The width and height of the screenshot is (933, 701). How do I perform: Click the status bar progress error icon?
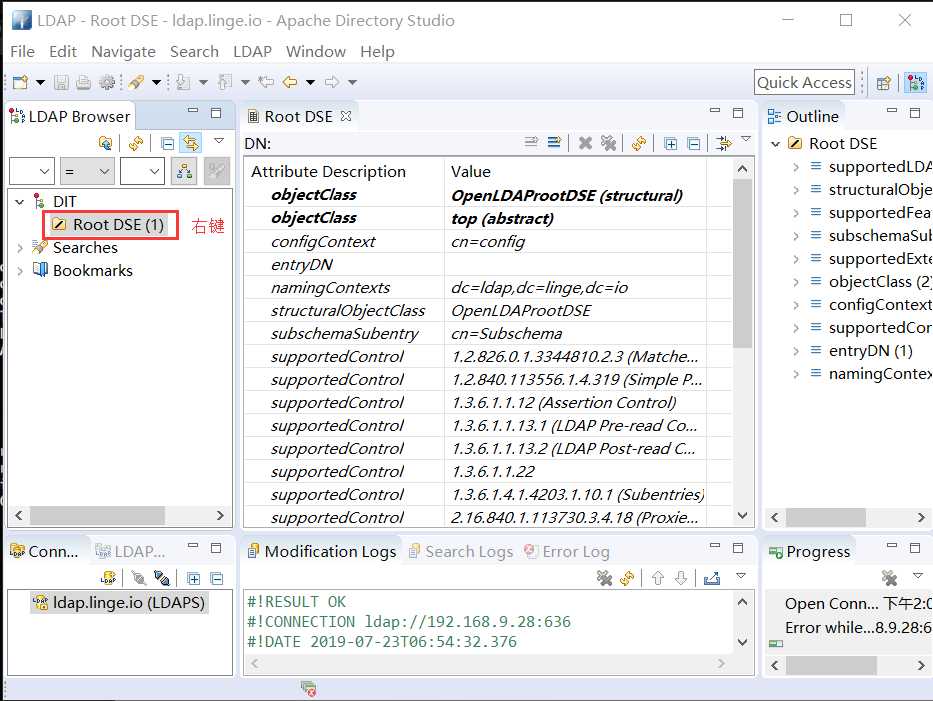coord(308,689)
